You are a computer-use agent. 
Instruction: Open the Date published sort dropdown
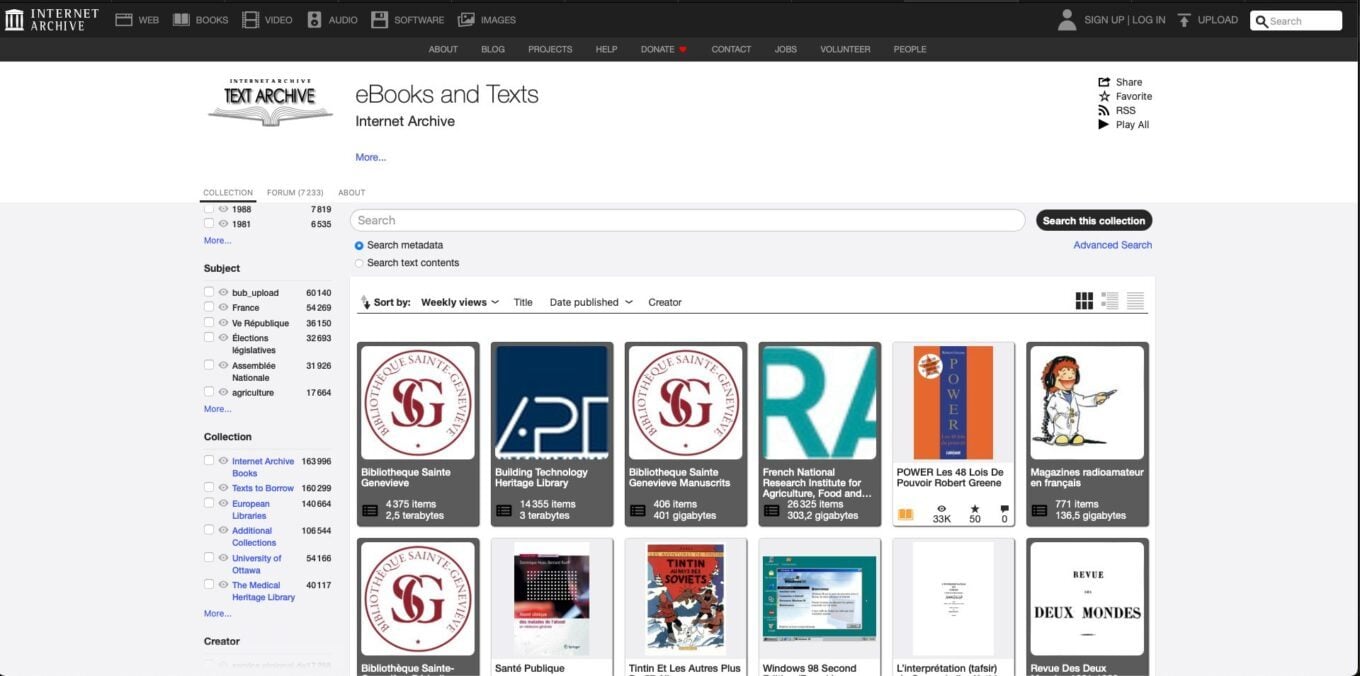coord(591,302)
